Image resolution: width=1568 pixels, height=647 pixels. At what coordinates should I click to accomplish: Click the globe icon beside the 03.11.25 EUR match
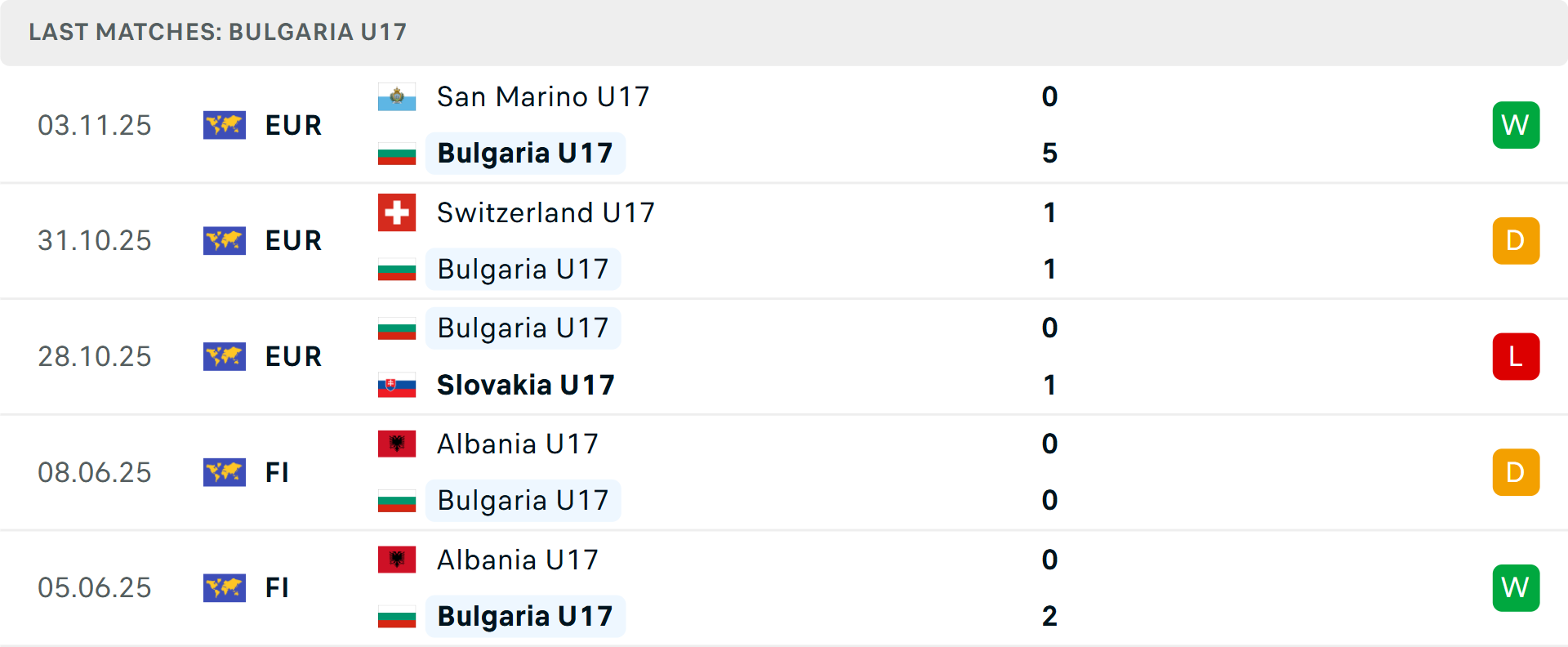(225, 125)
